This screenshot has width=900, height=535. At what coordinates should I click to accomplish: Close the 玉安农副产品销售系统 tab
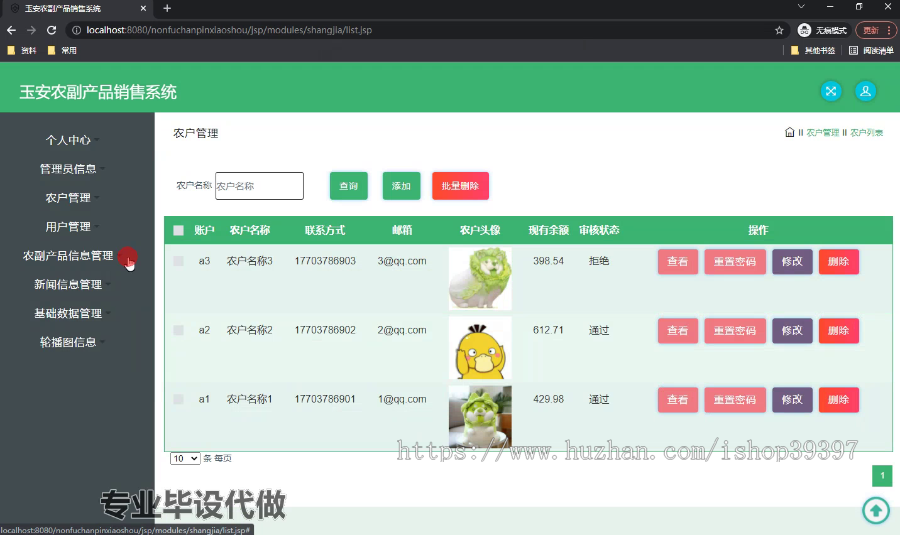143,9
